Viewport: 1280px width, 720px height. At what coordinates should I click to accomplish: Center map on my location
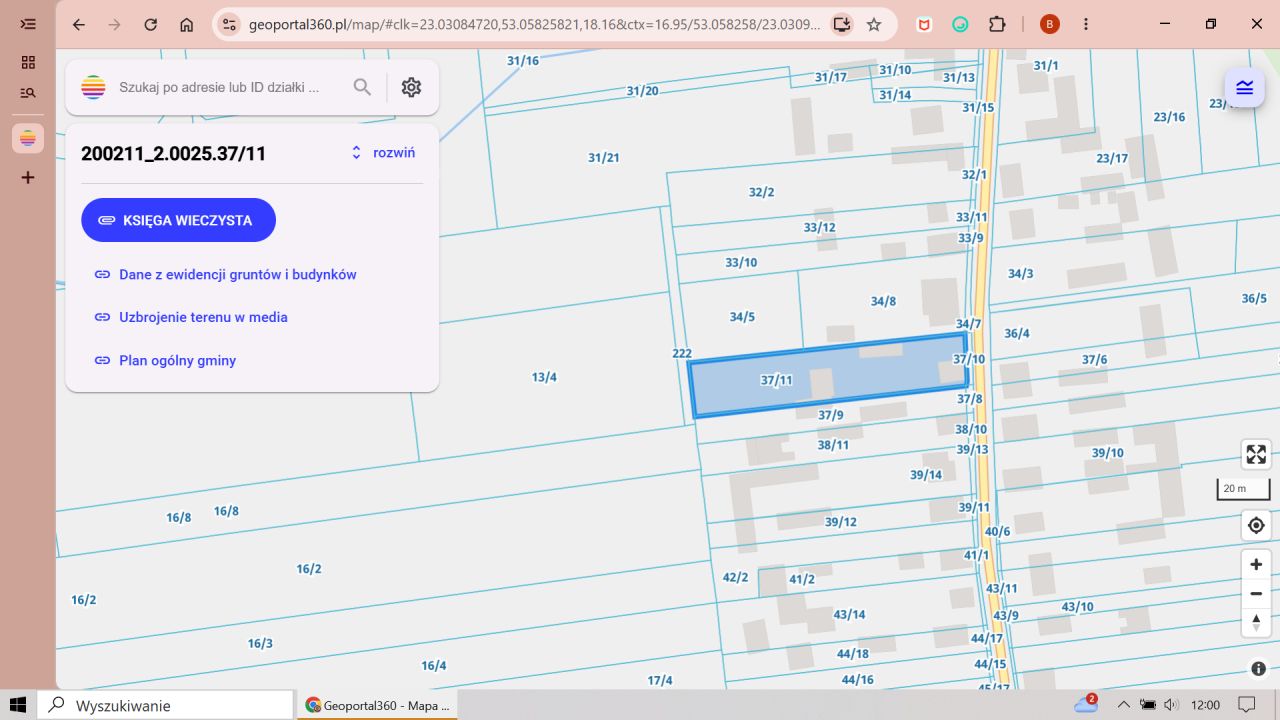pos(1256,525)
